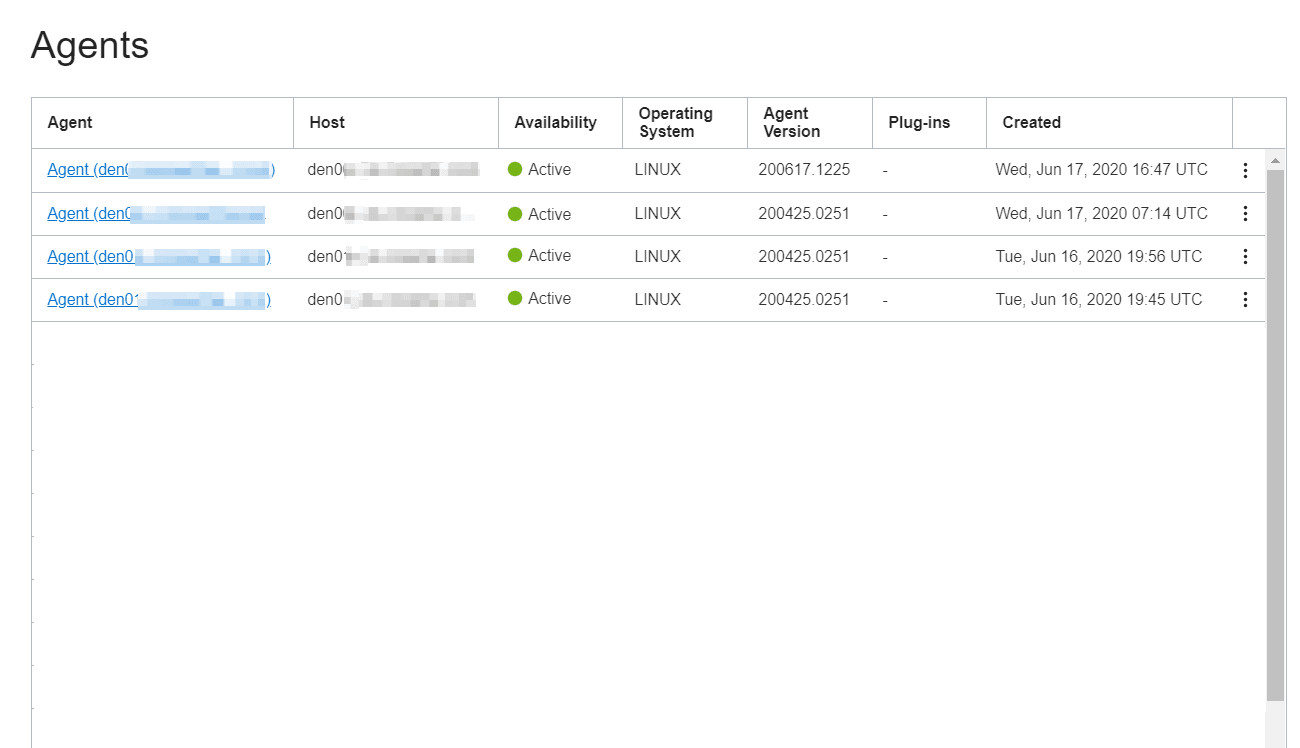Click the Host column header
This screenshot has width=1300, height=748.
[327, 122]
